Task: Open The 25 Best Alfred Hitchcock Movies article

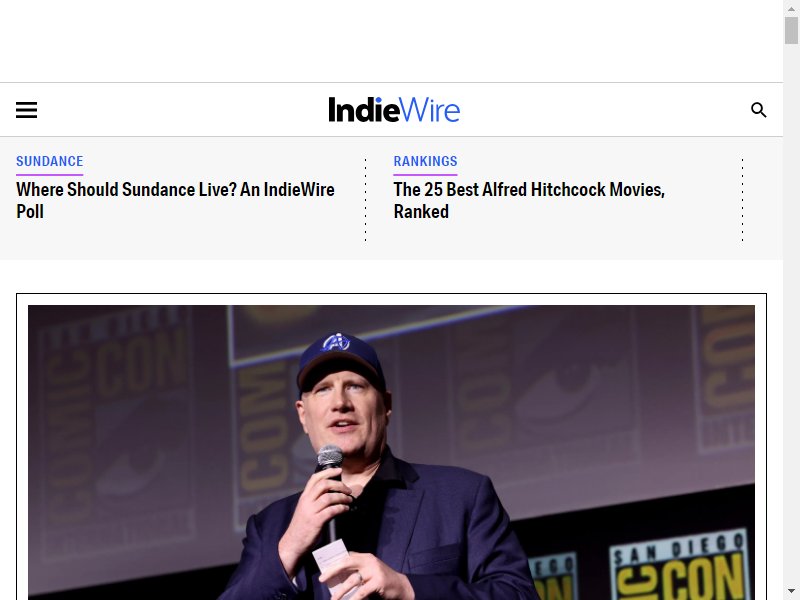Action: point(529,200)
